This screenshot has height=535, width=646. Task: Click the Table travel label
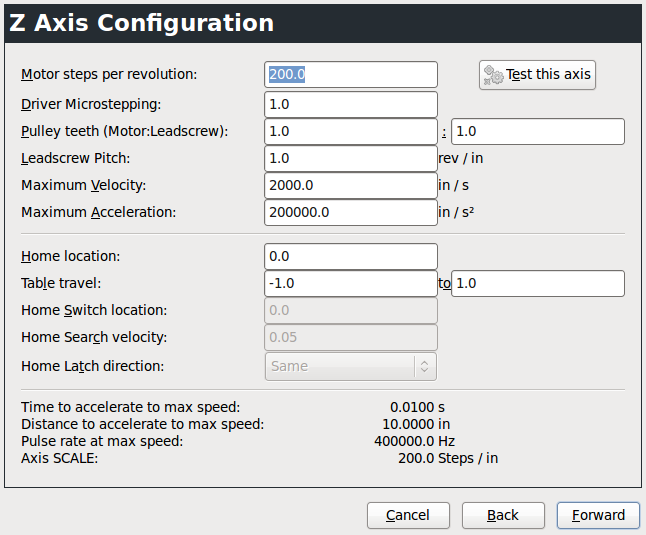click(61, 283)
